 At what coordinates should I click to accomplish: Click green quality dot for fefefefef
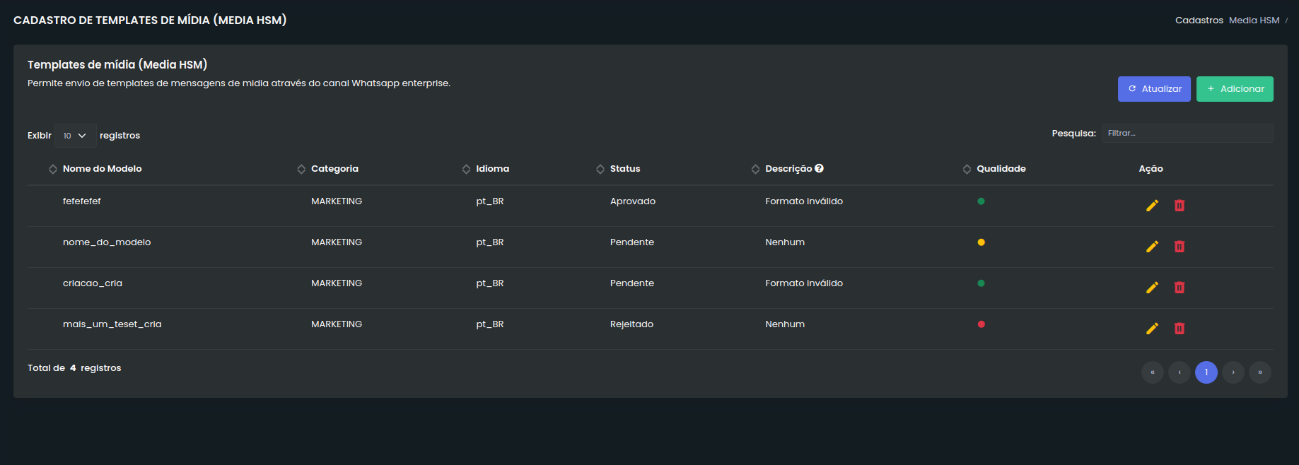point(981,201)
